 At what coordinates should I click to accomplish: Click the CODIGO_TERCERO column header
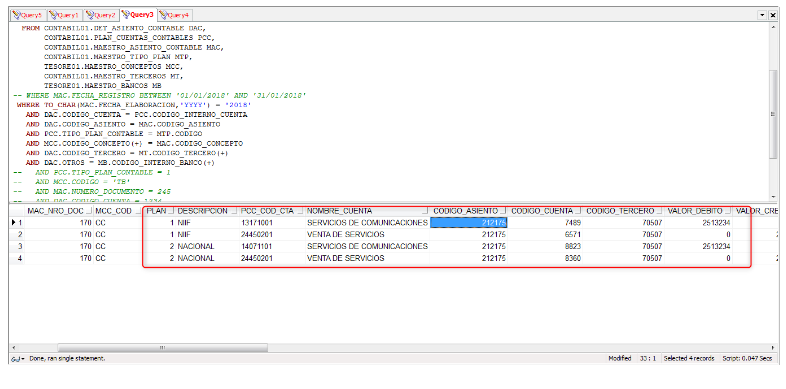click(623, 211)
